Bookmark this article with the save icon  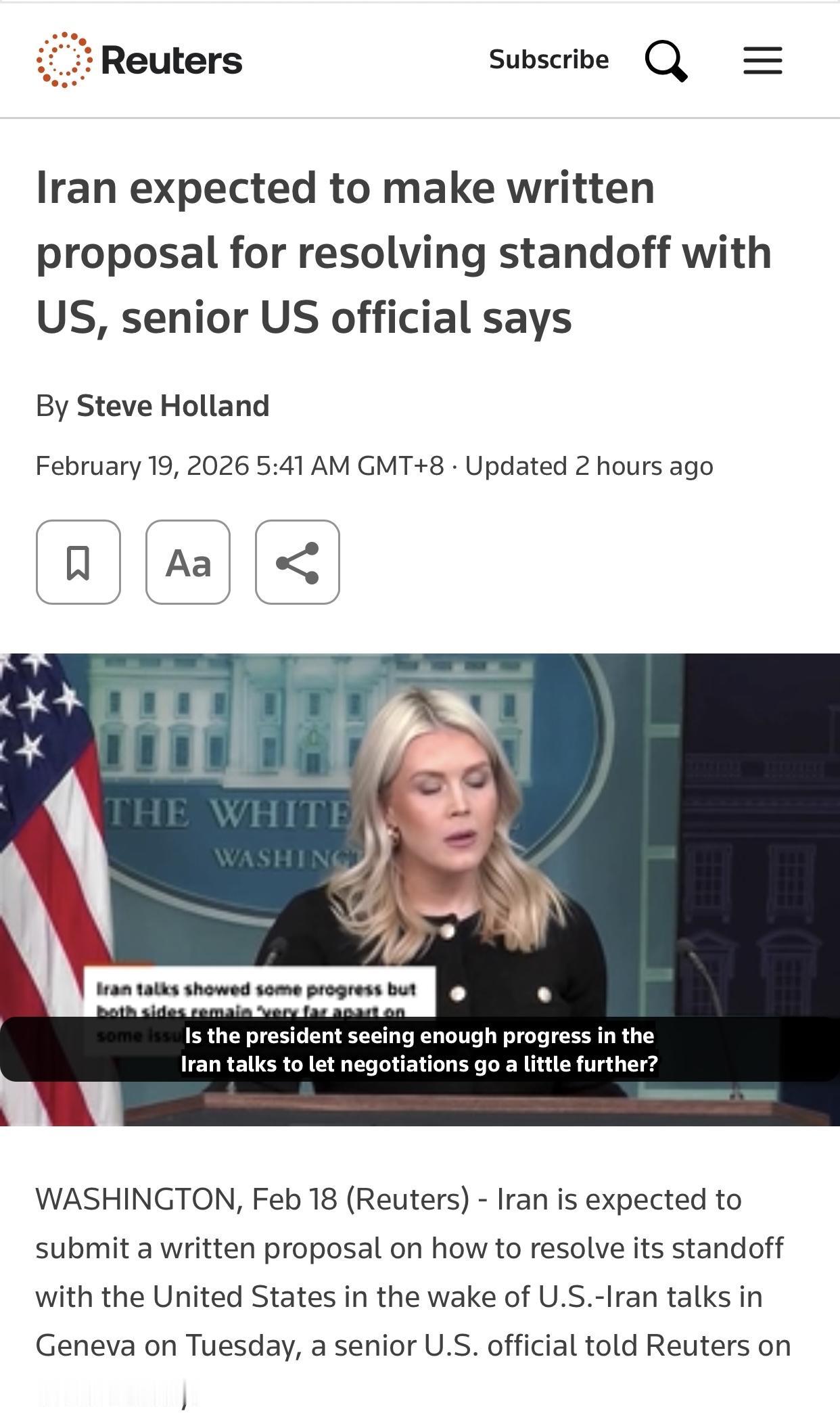78,562
